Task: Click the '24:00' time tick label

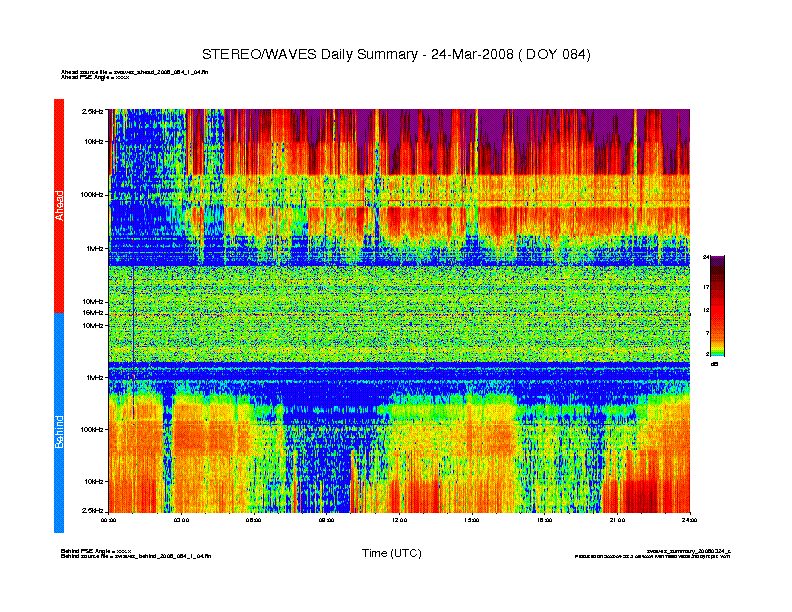Action: coord(689,520)
